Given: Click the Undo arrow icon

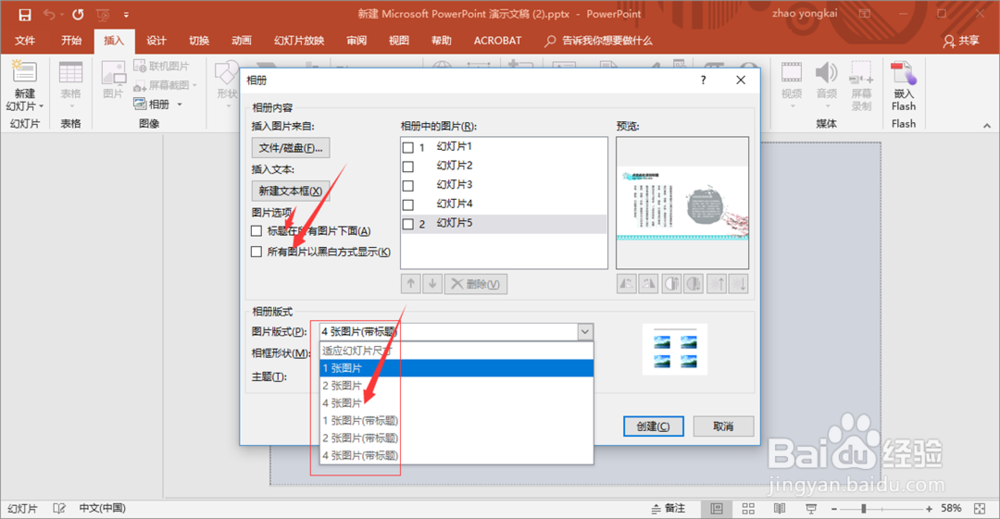Looking at the screenshot, I should pyautogui.click(x=48, y=14).
